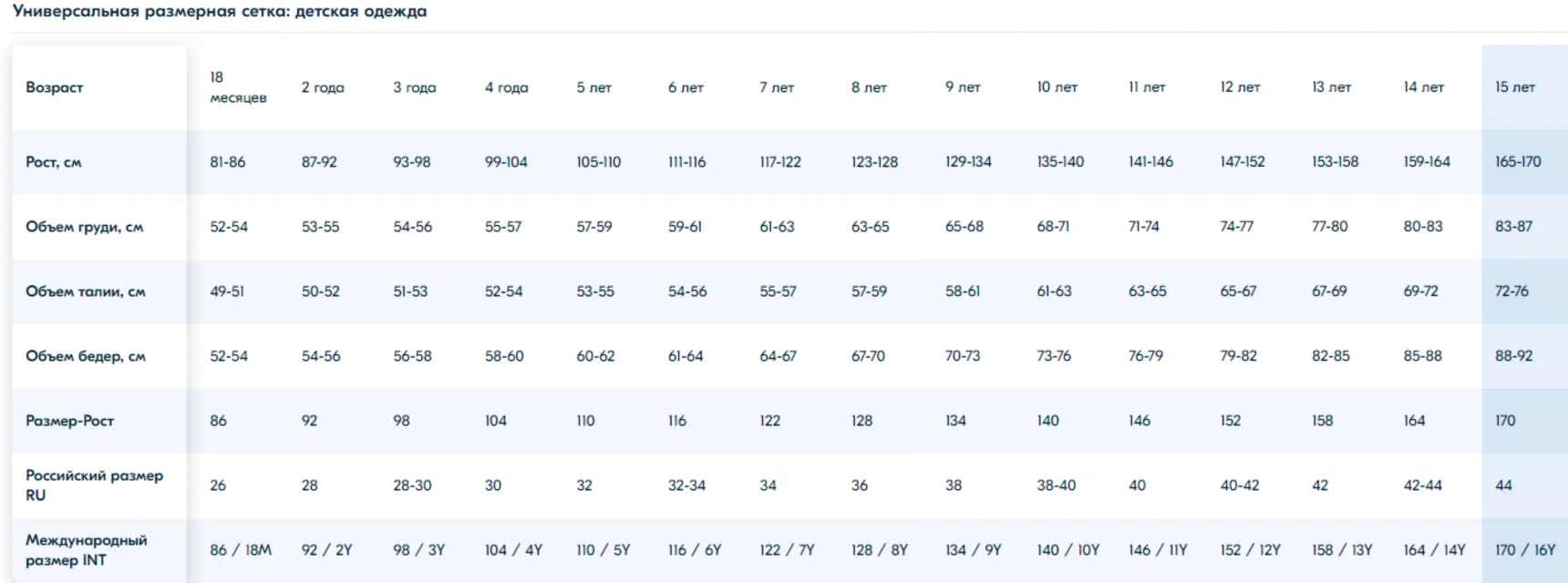Click the heading 'Универсальная размерная сетка: детская одежда'

[220, 12]
